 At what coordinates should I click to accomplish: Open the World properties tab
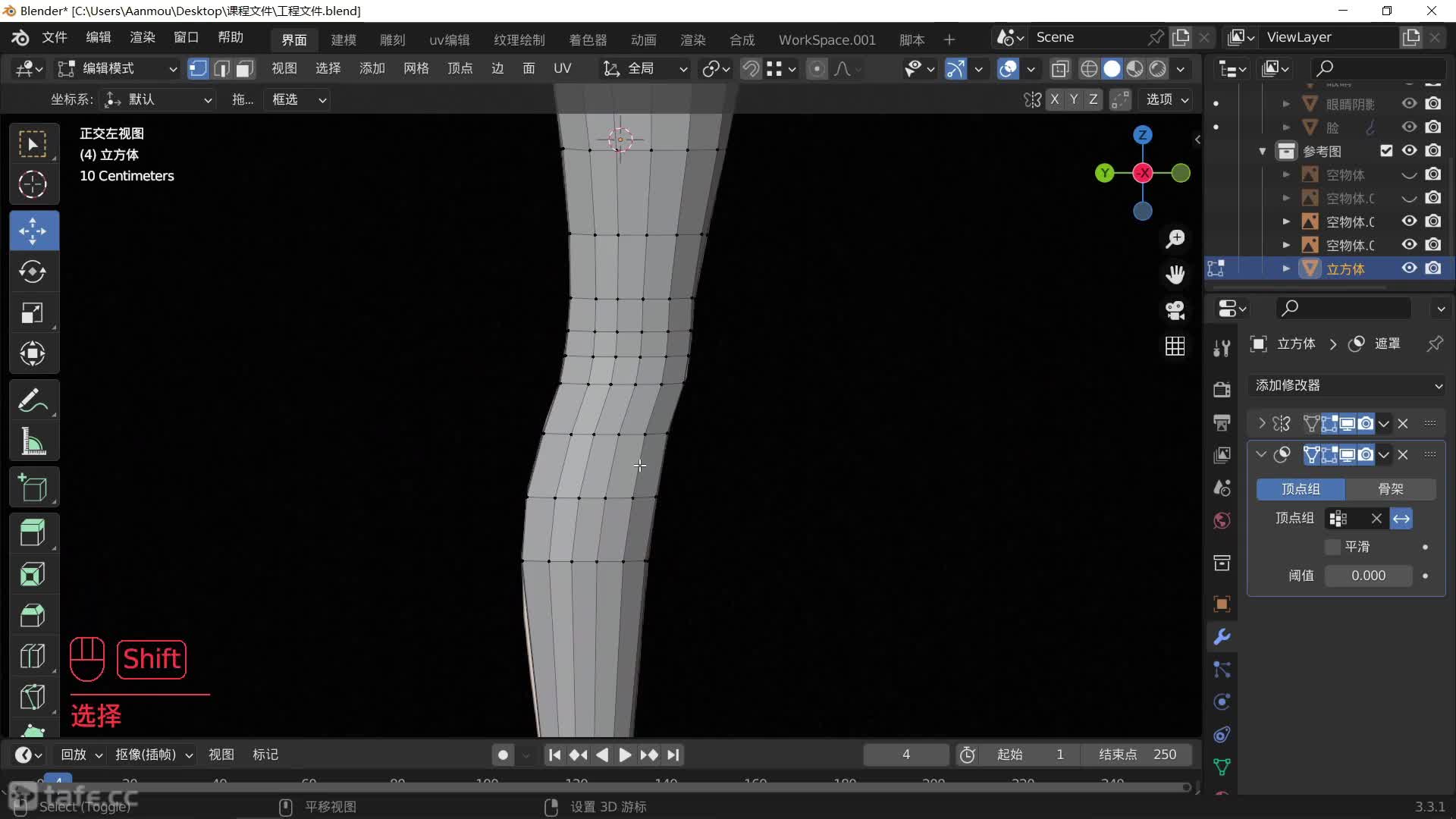(1222, 520)
